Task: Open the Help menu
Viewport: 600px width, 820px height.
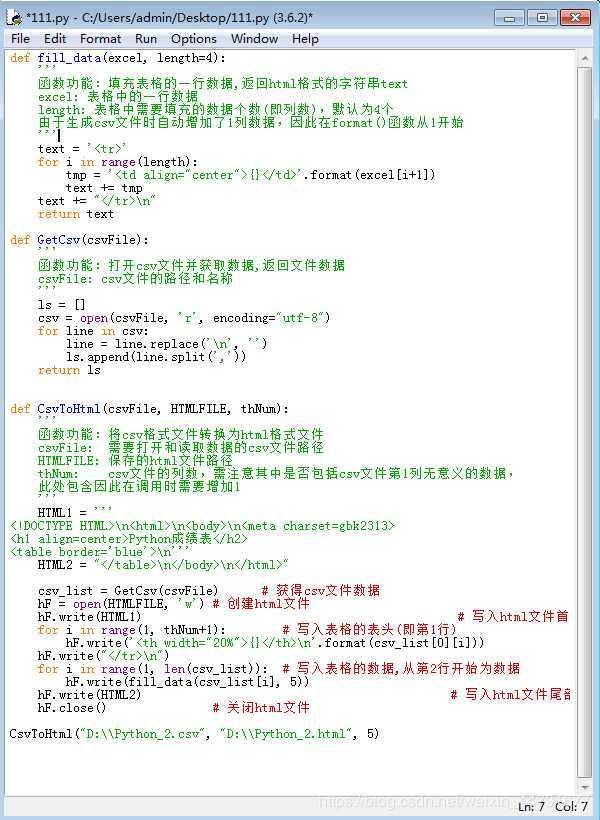Action: tap(305, 39)
